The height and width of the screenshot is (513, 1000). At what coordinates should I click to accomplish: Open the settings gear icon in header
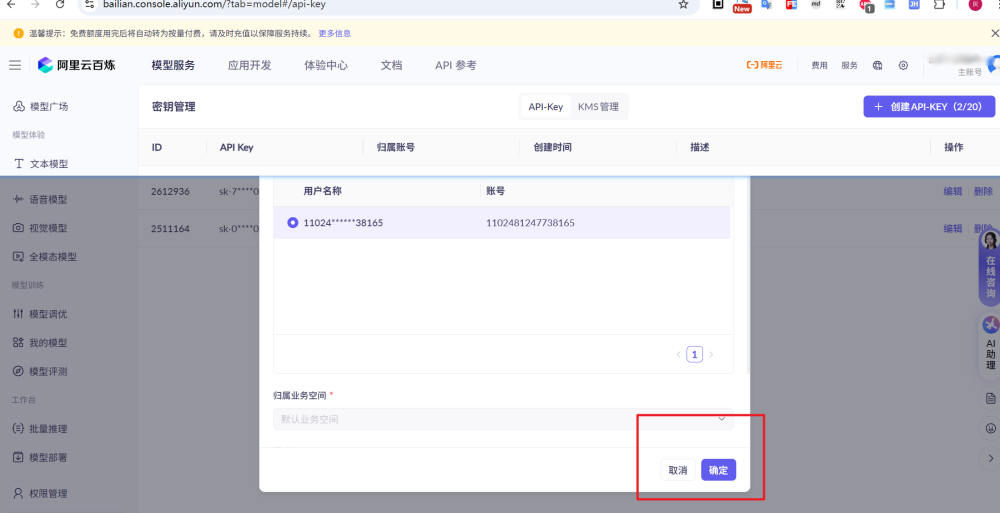903,65
